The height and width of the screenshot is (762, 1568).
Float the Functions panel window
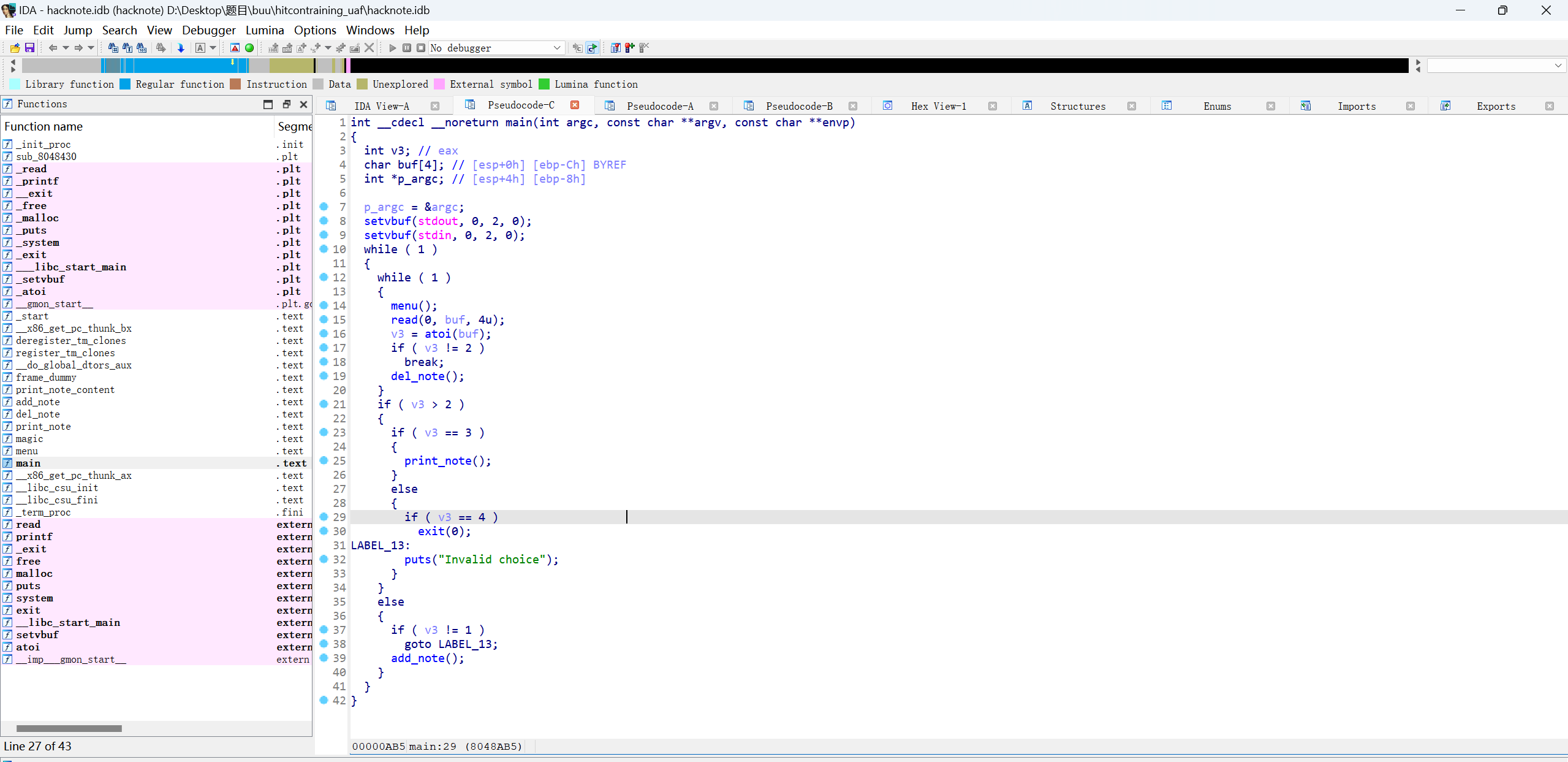(286, 104)
